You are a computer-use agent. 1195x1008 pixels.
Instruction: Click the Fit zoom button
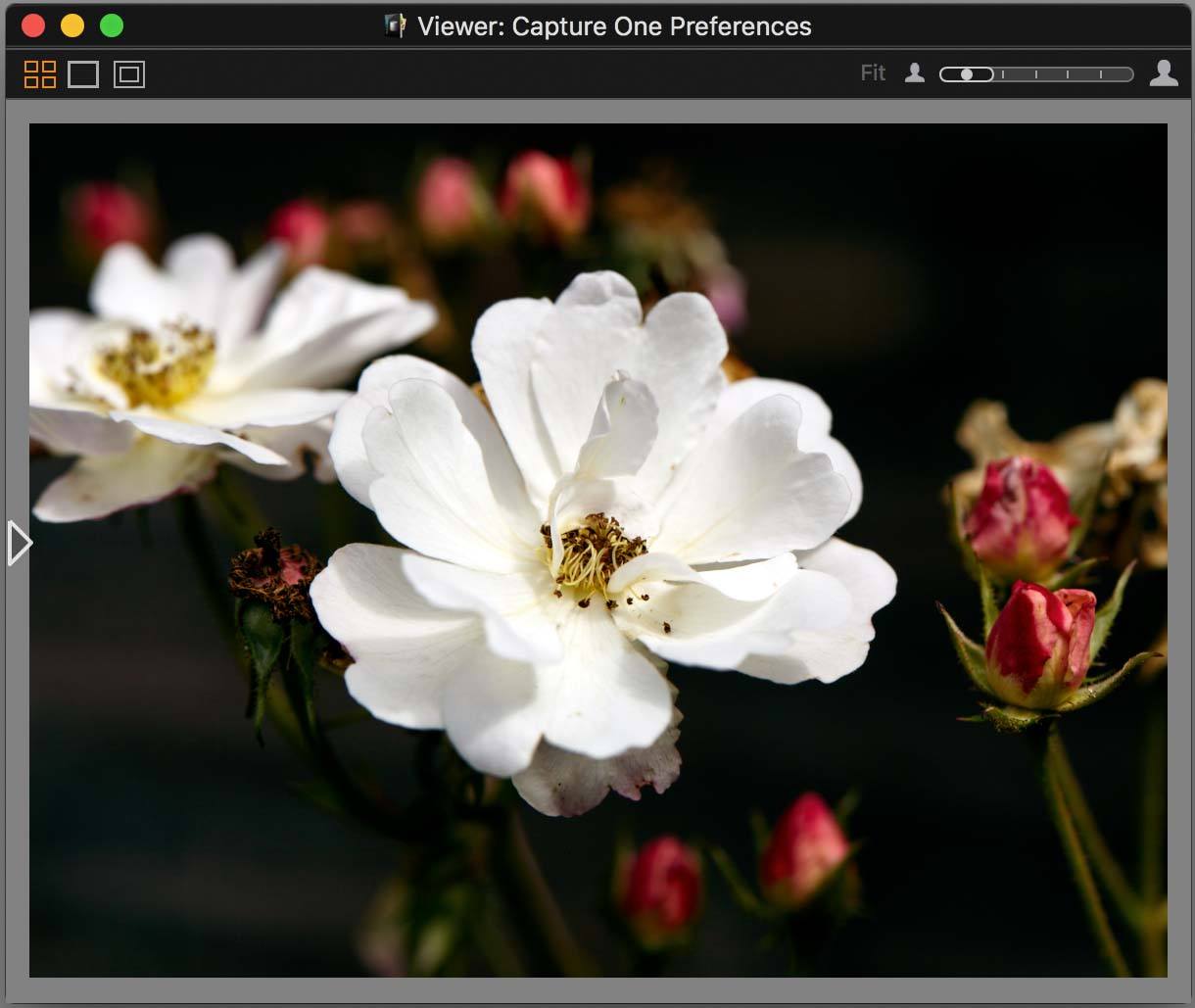tap(873, 73)
